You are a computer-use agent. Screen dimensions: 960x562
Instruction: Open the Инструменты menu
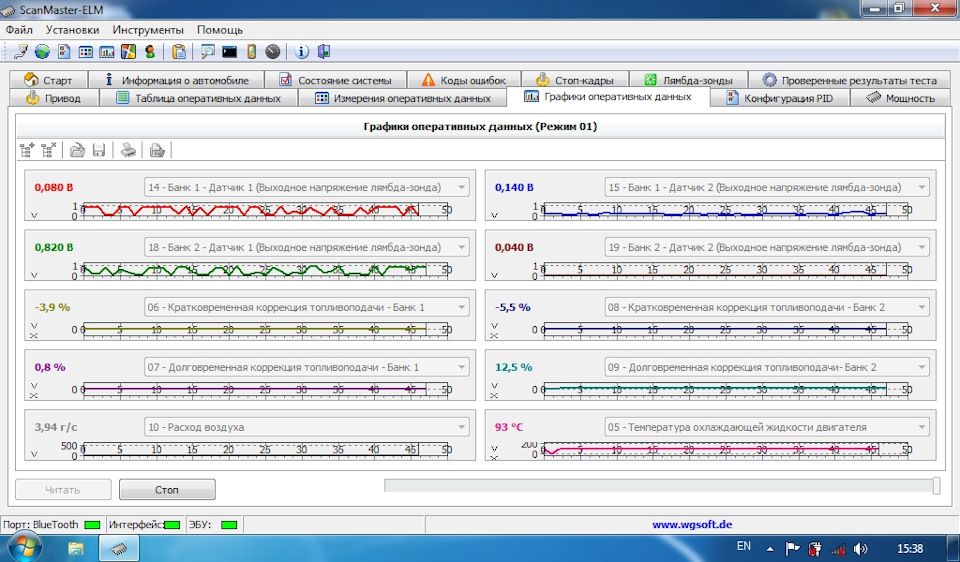pos(148,29)
